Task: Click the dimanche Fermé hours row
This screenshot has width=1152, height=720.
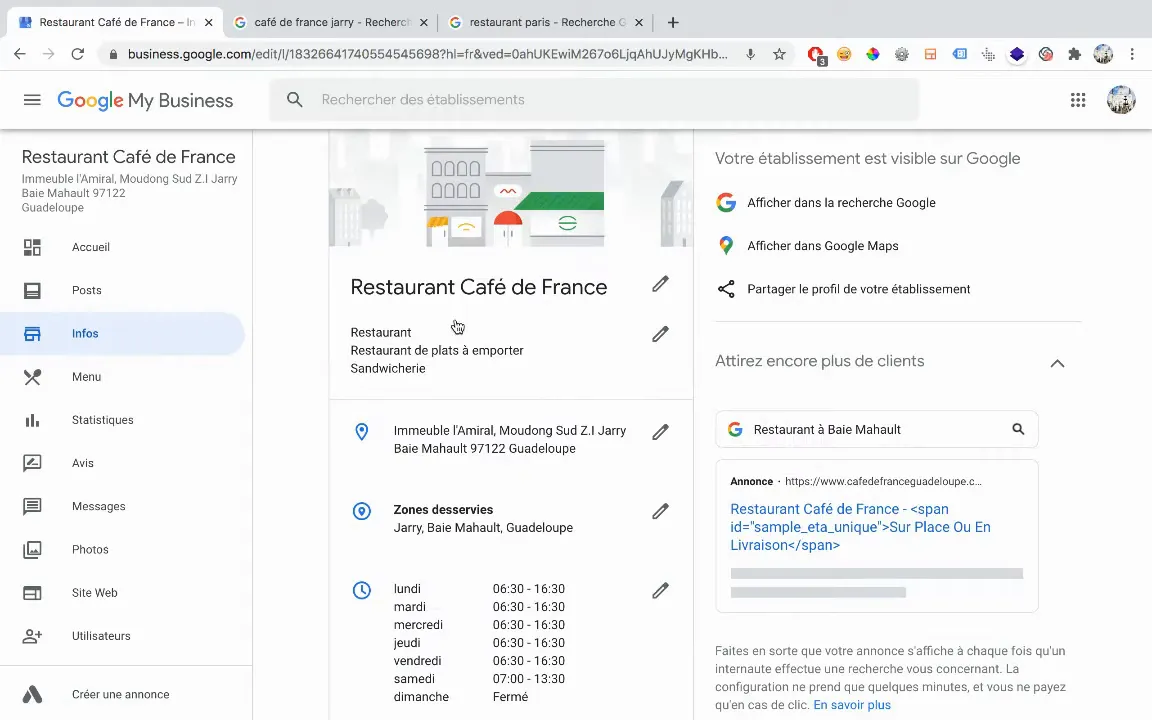Action: (461, 697)
